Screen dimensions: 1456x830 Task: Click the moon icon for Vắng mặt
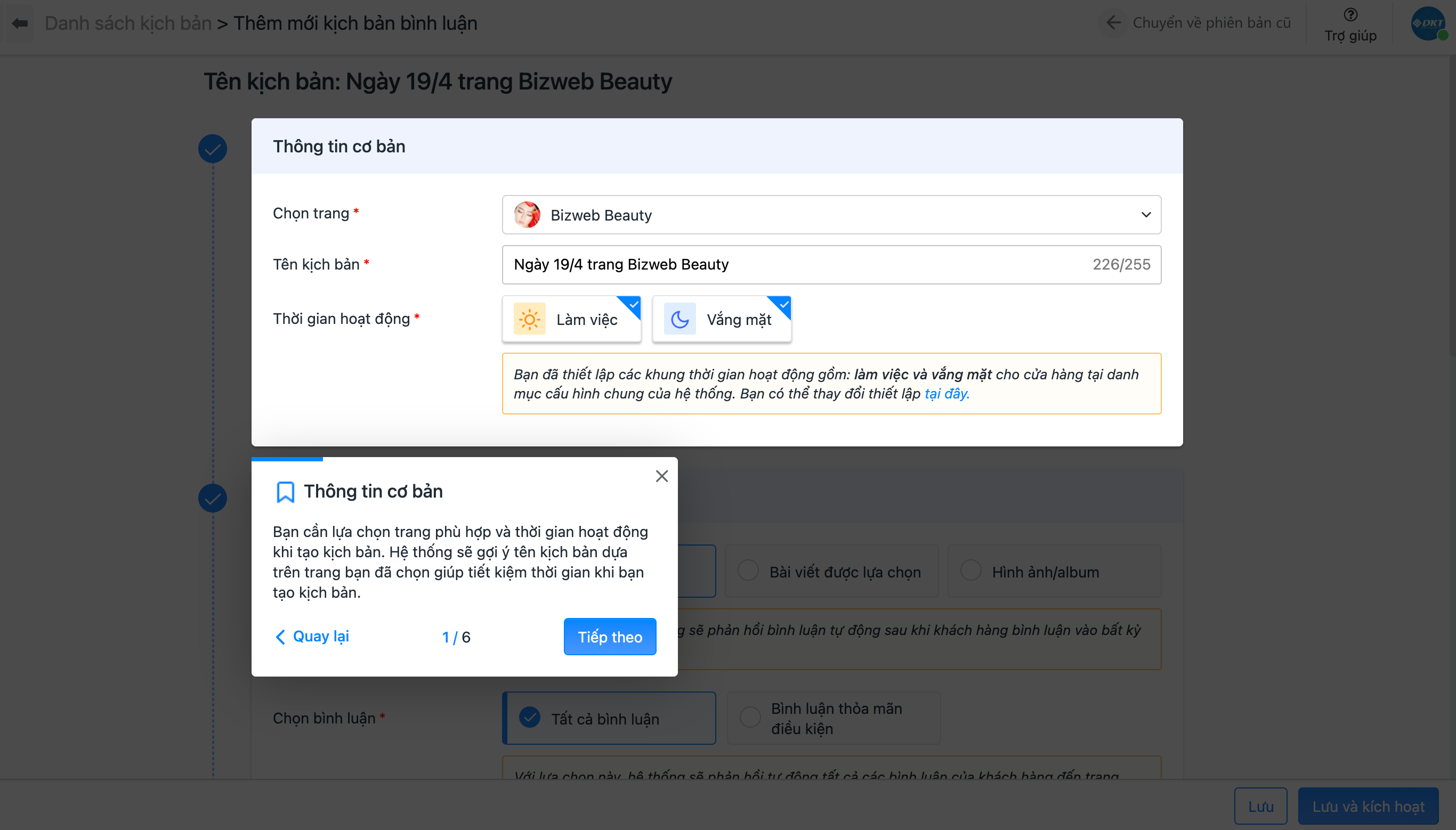point(680,319)
